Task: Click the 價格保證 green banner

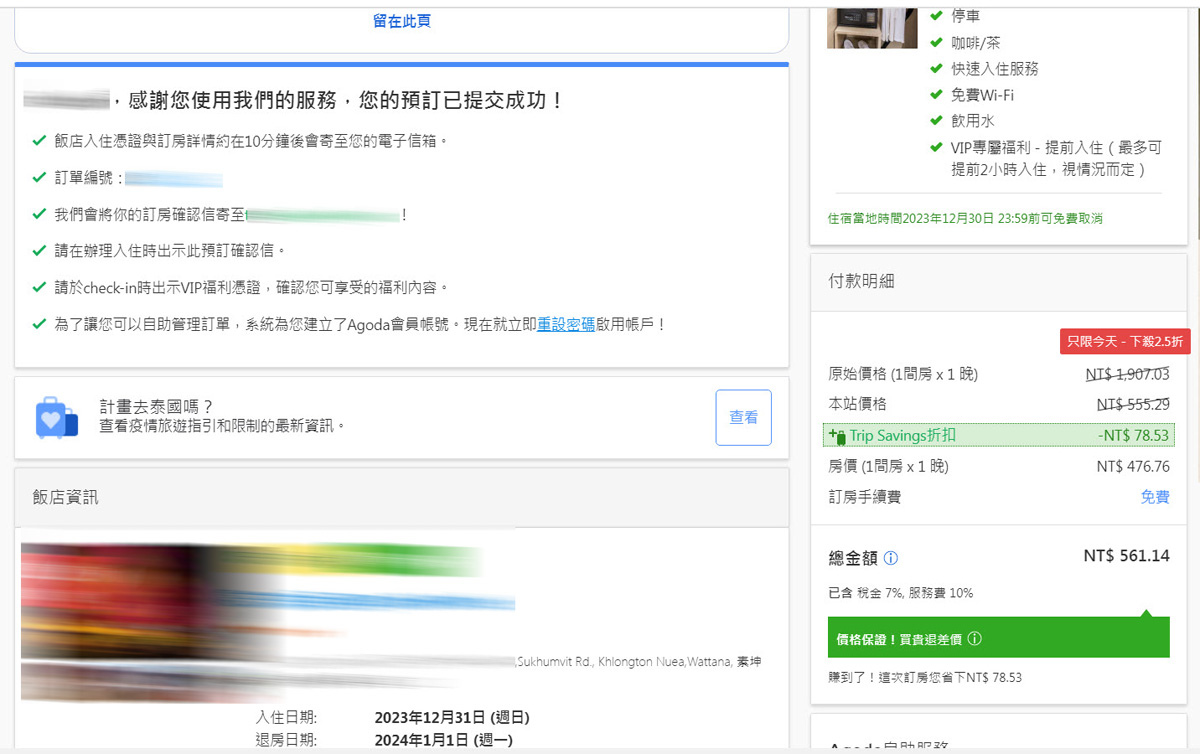Action: (998, 638)
